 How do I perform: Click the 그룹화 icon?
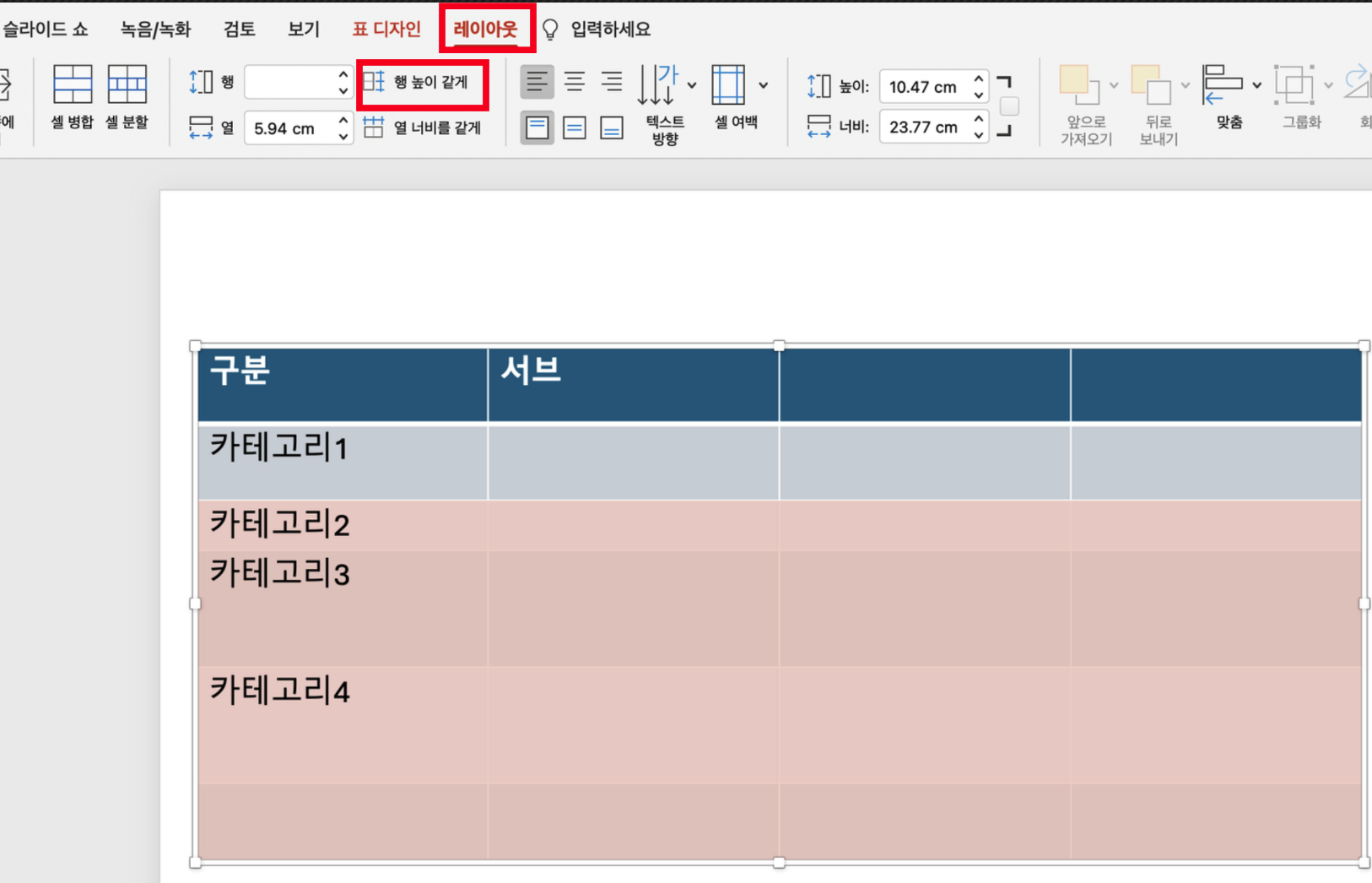click(1294, 84)
